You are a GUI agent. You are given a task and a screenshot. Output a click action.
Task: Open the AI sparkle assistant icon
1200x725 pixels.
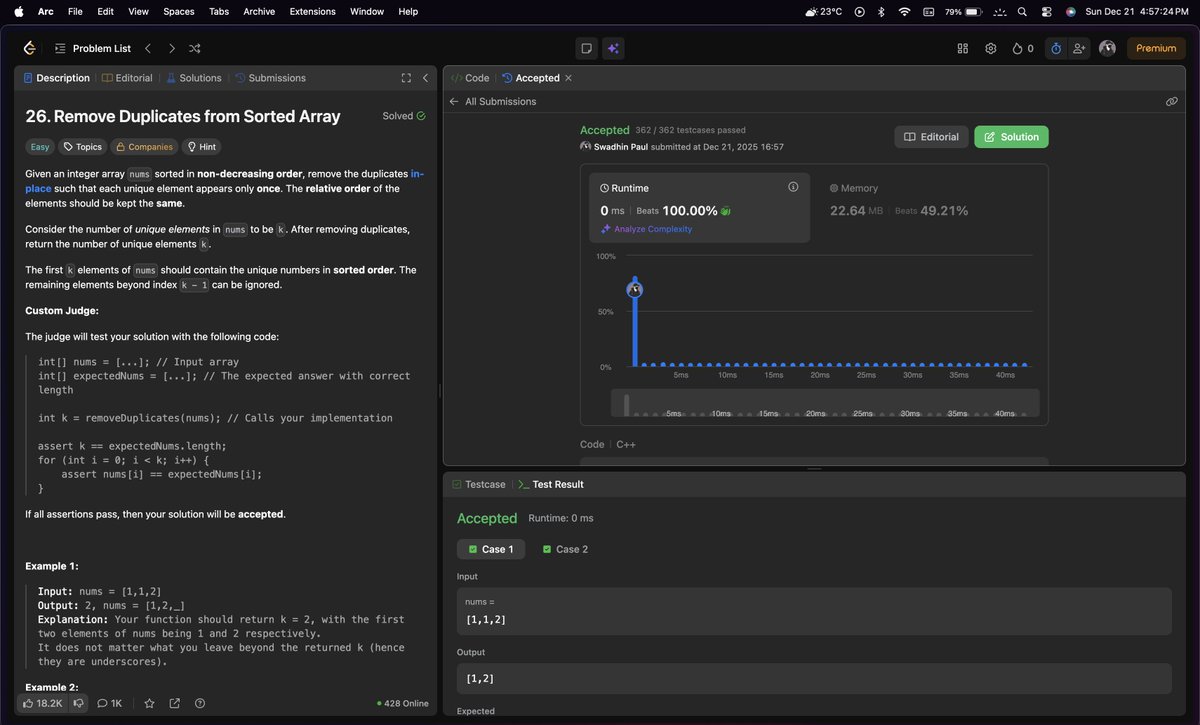point(613,48)
